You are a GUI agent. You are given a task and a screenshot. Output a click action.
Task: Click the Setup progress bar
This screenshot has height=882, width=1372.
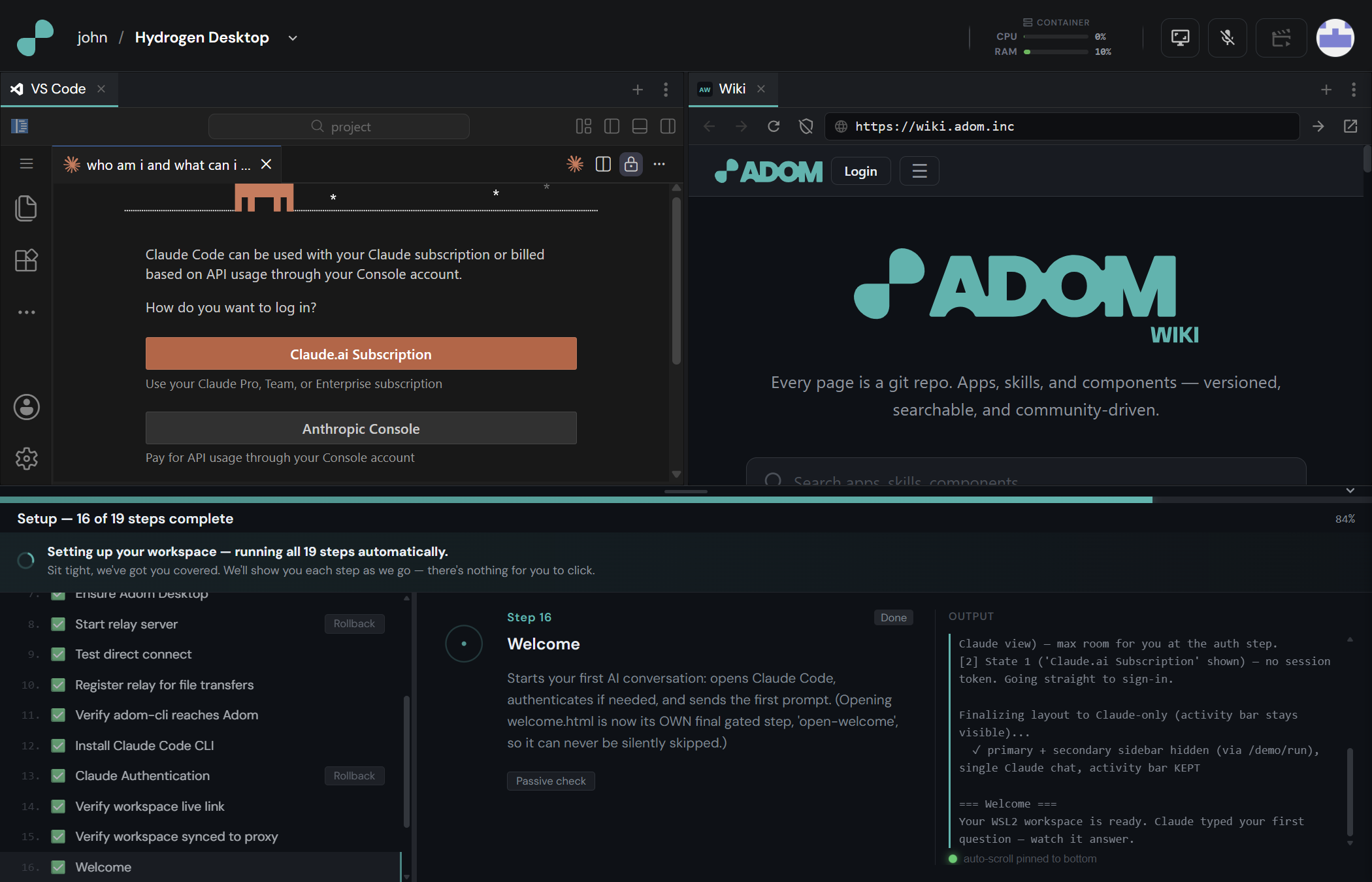click(686, 500)
